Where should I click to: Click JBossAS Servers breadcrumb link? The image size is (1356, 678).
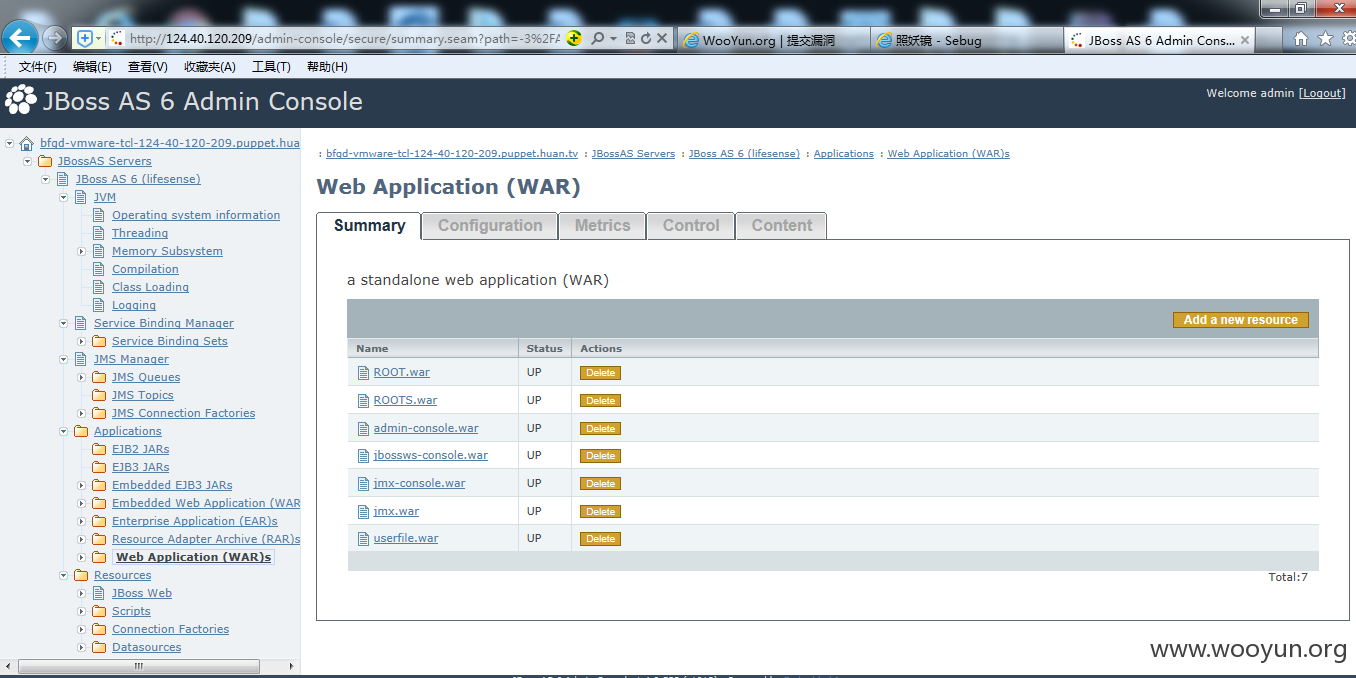tap(633, 154)
